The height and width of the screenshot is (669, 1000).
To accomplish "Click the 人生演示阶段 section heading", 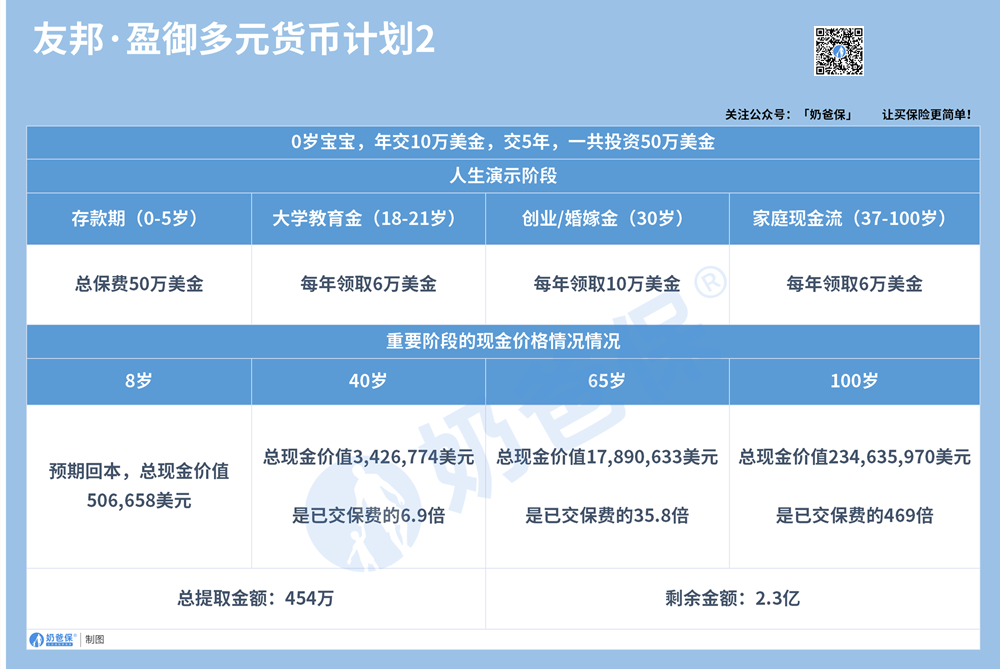I will click(503, 176).
